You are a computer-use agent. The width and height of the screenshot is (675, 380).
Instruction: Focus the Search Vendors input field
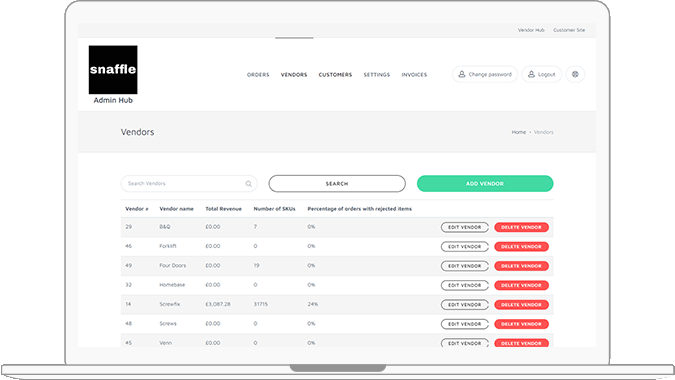(189, 184)
